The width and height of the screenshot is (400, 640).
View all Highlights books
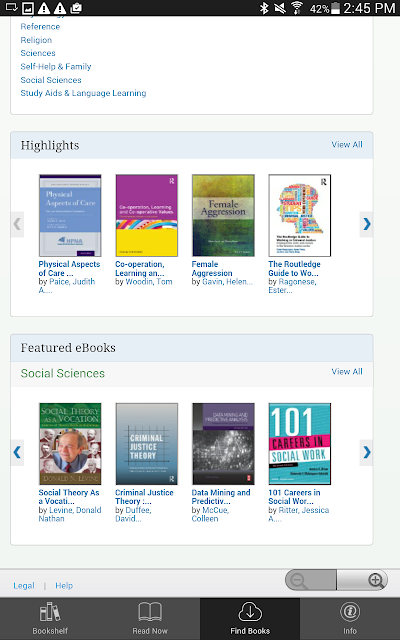click(347, 144)
